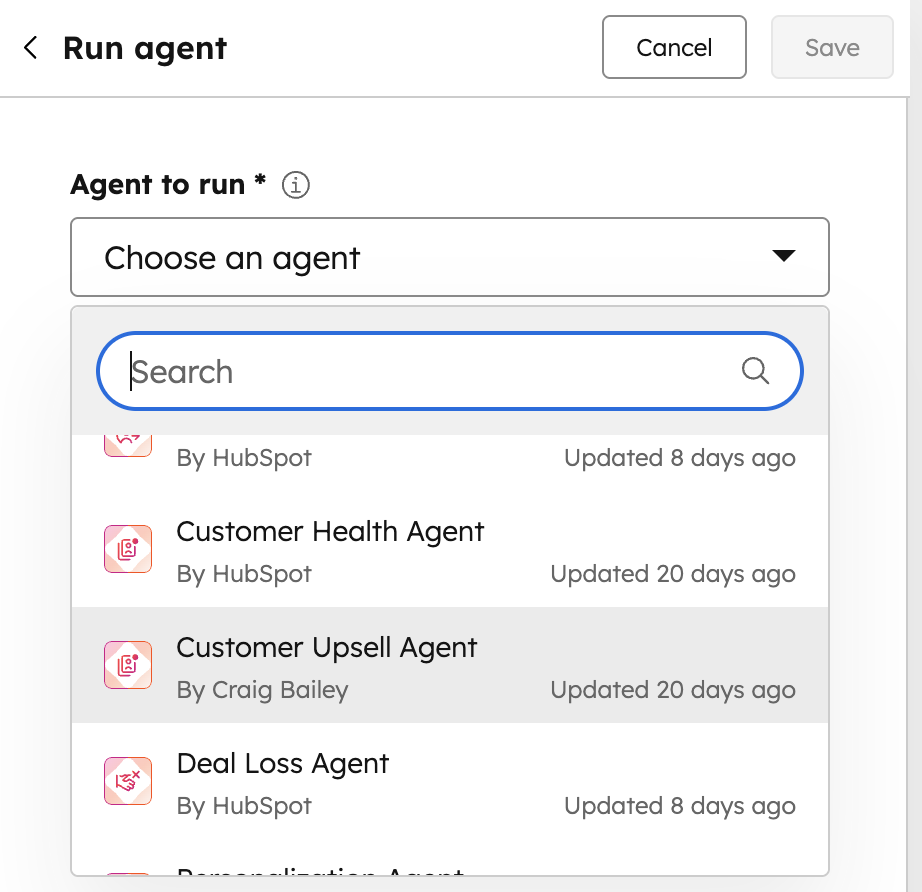Click the back arrow next to Run agent
Image resolution: width=922 pixels, height=892 pixels.
point(30,47)
